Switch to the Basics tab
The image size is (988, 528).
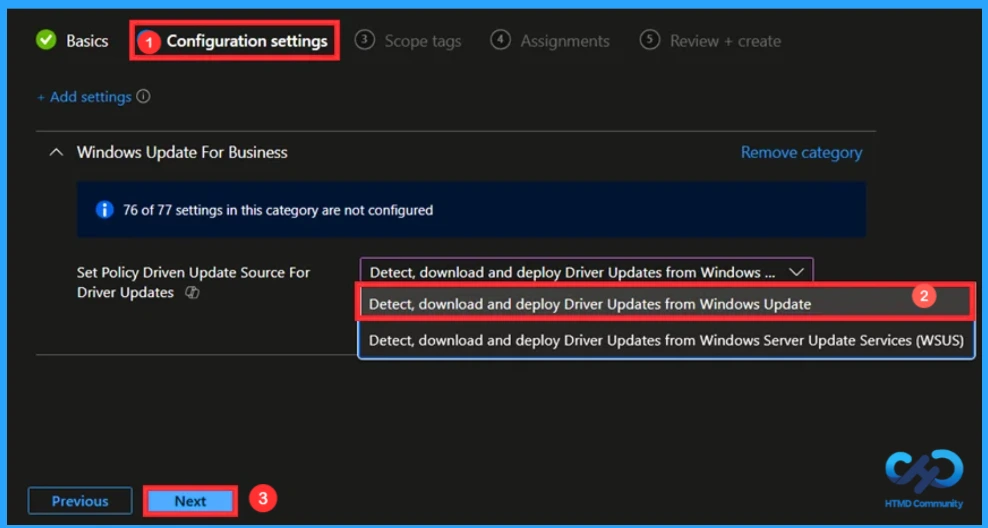(87, 41)
